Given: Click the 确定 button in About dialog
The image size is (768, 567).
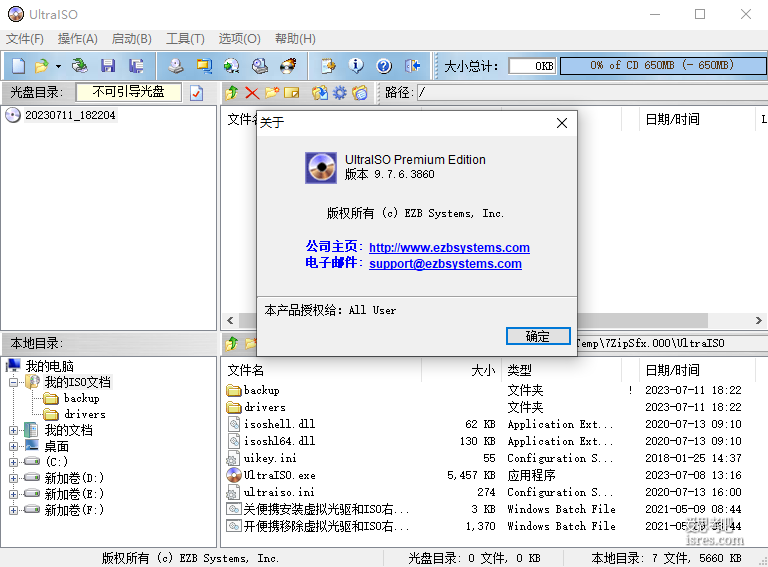Looking at the screenshot, I should 538,336.
